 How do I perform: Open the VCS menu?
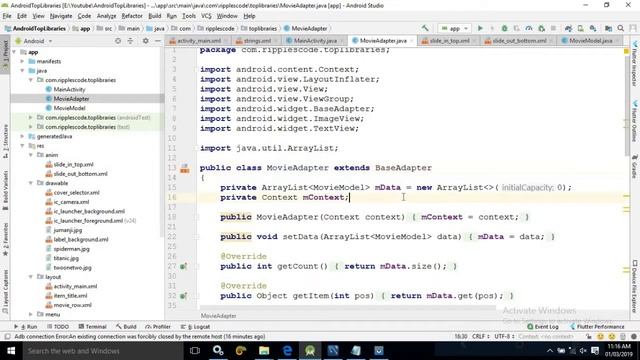click(x=206, y=16)
